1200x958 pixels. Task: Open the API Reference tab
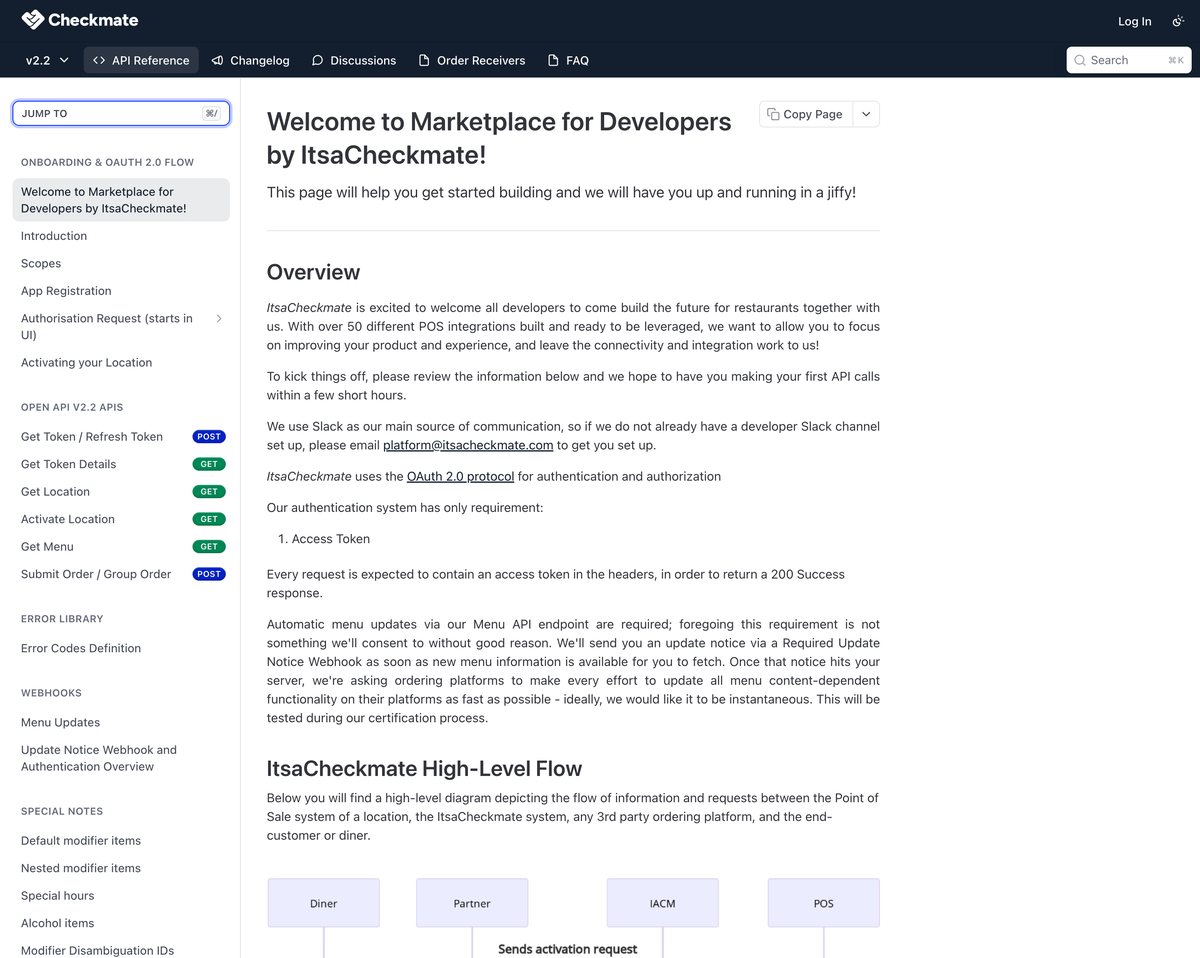141,60
